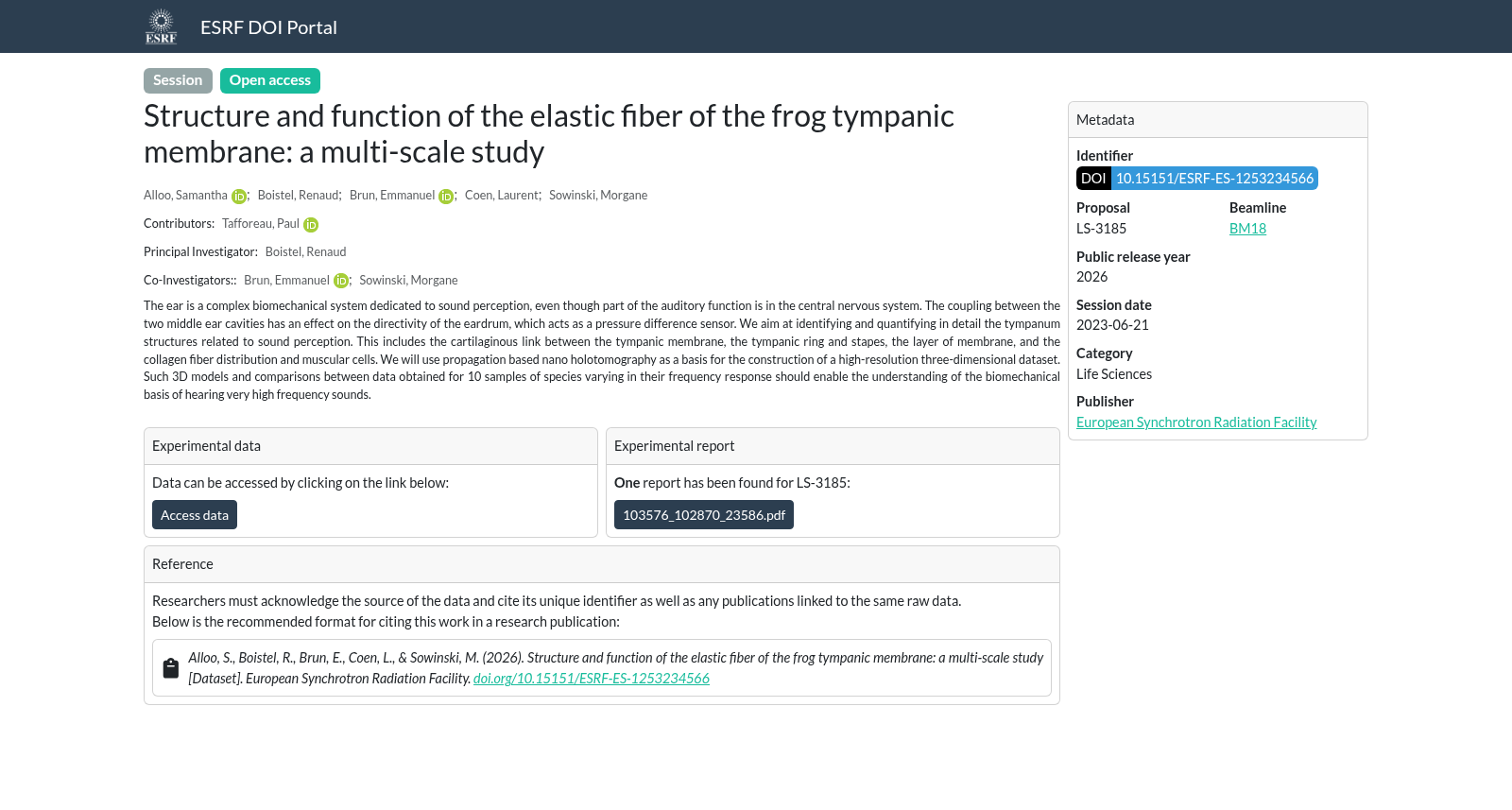Go to ESRF DOI Portal home title
The image size is (1512, 810).
pyautogui.click(x=268, y=27)
